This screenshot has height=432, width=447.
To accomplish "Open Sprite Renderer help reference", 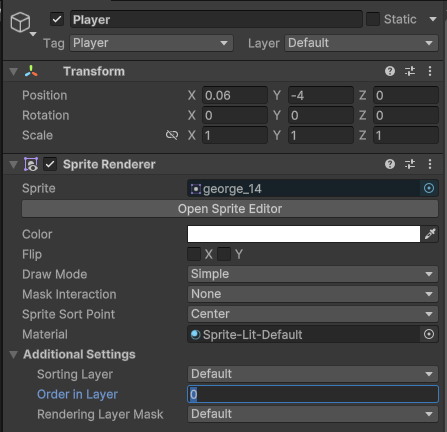I will tap(390, 164).
